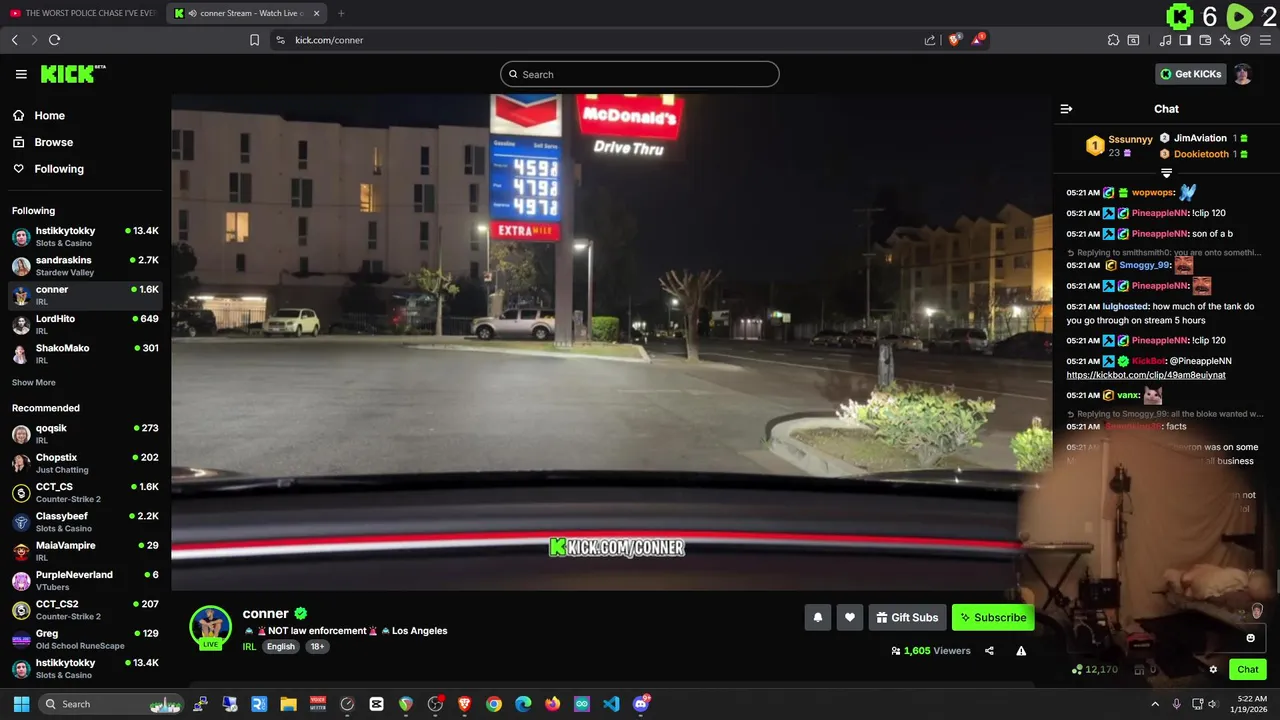Open hstikkytokky channel under Following
The width and height of the screenshot is (1280, 720).
pos(85,236)
